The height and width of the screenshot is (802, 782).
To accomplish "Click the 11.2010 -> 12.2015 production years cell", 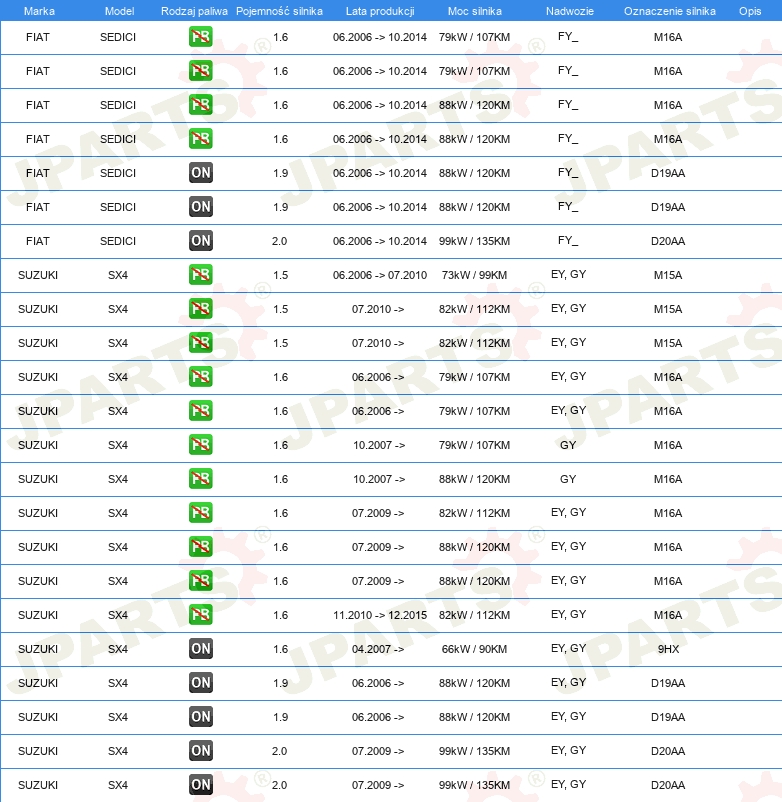I will click(379, 615).
